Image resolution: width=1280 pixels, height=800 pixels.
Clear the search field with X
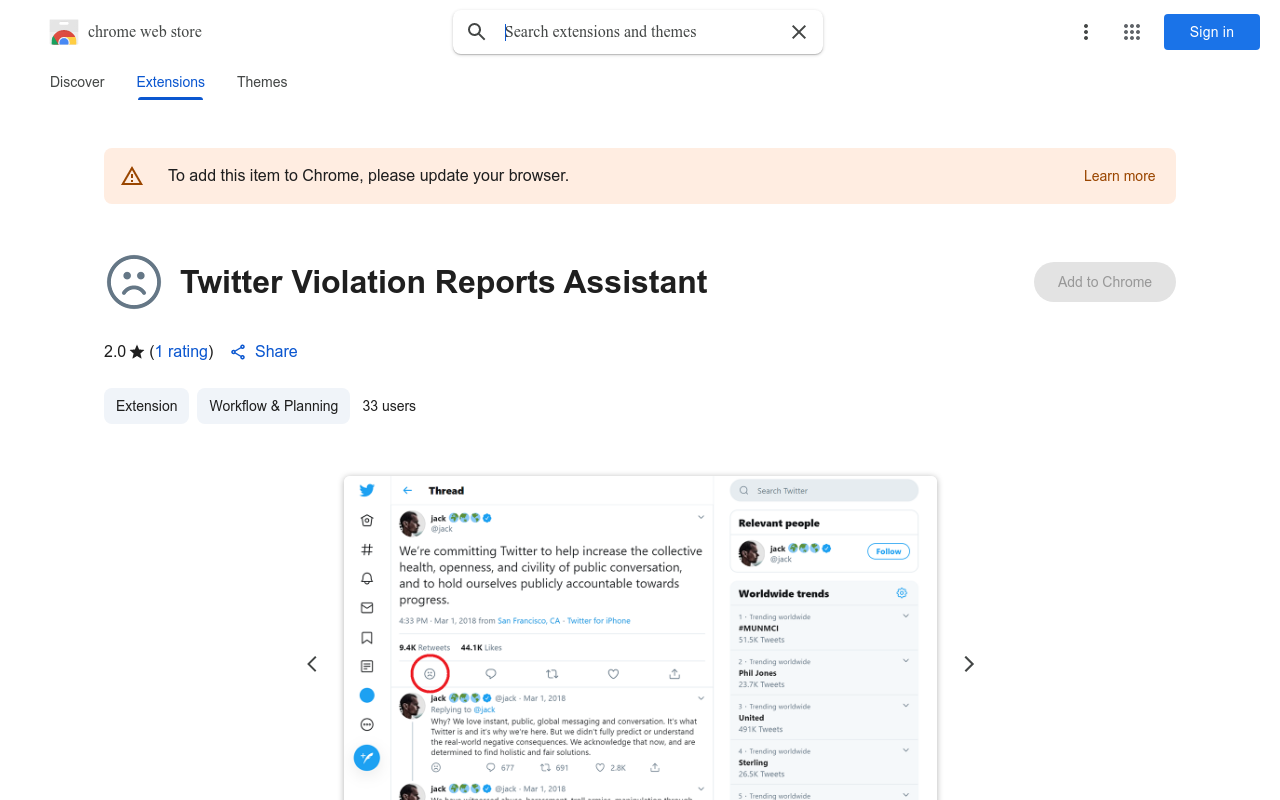click(x=799, y=32)
